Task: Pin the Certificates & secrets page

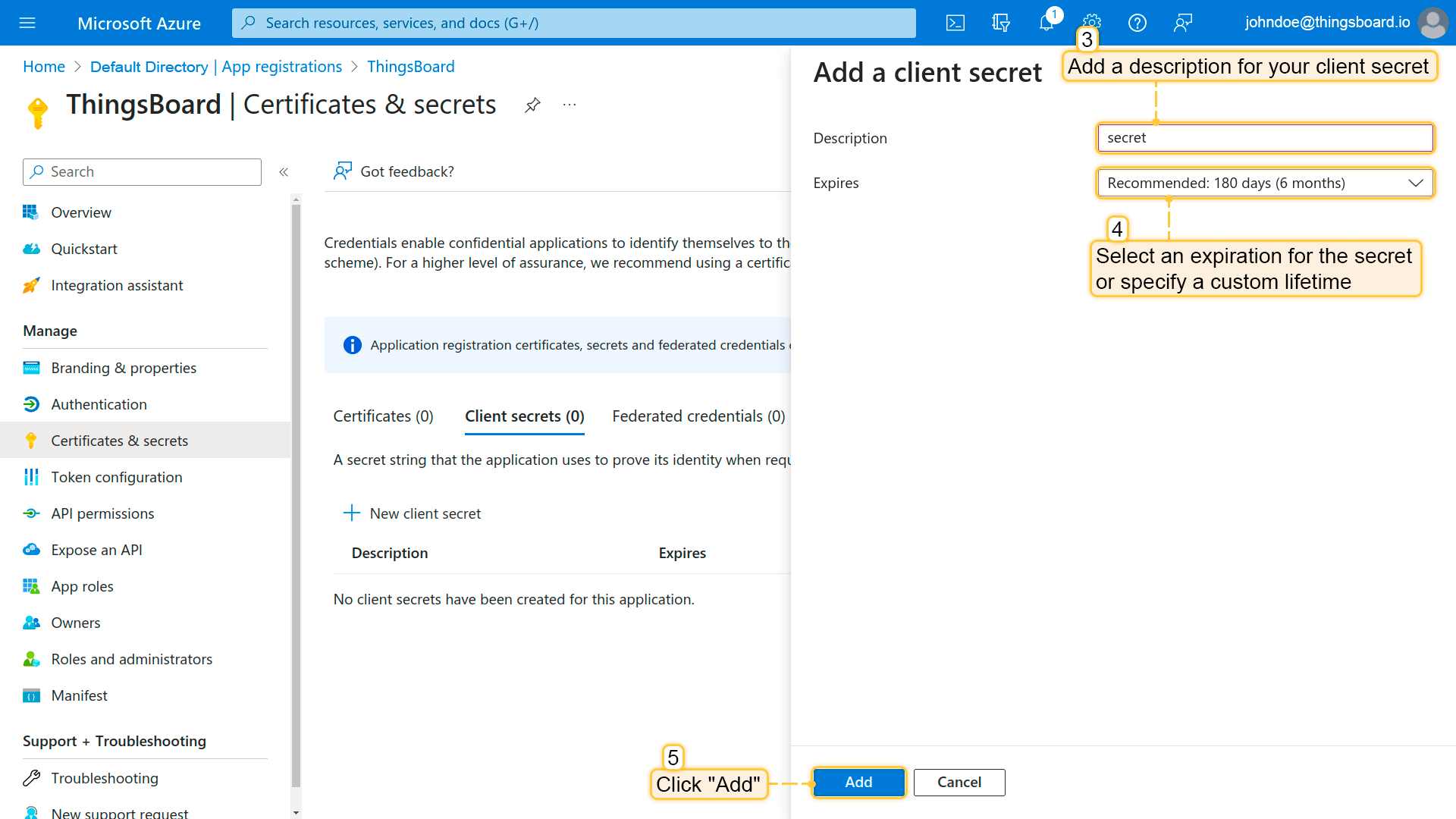Action: click(x=532, y=105)
